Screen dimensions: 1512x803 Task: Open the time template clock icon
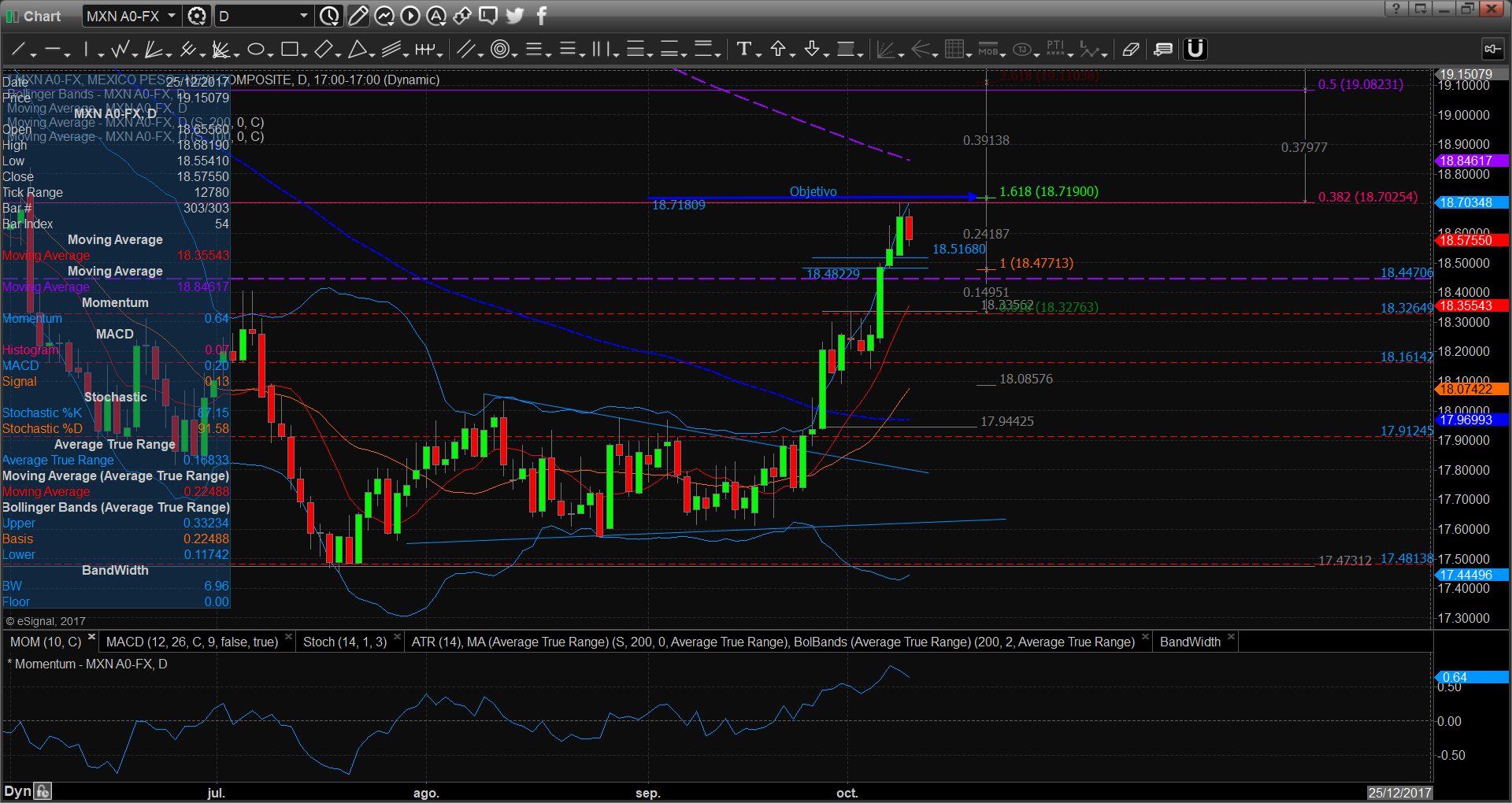[x=330, y=16]
